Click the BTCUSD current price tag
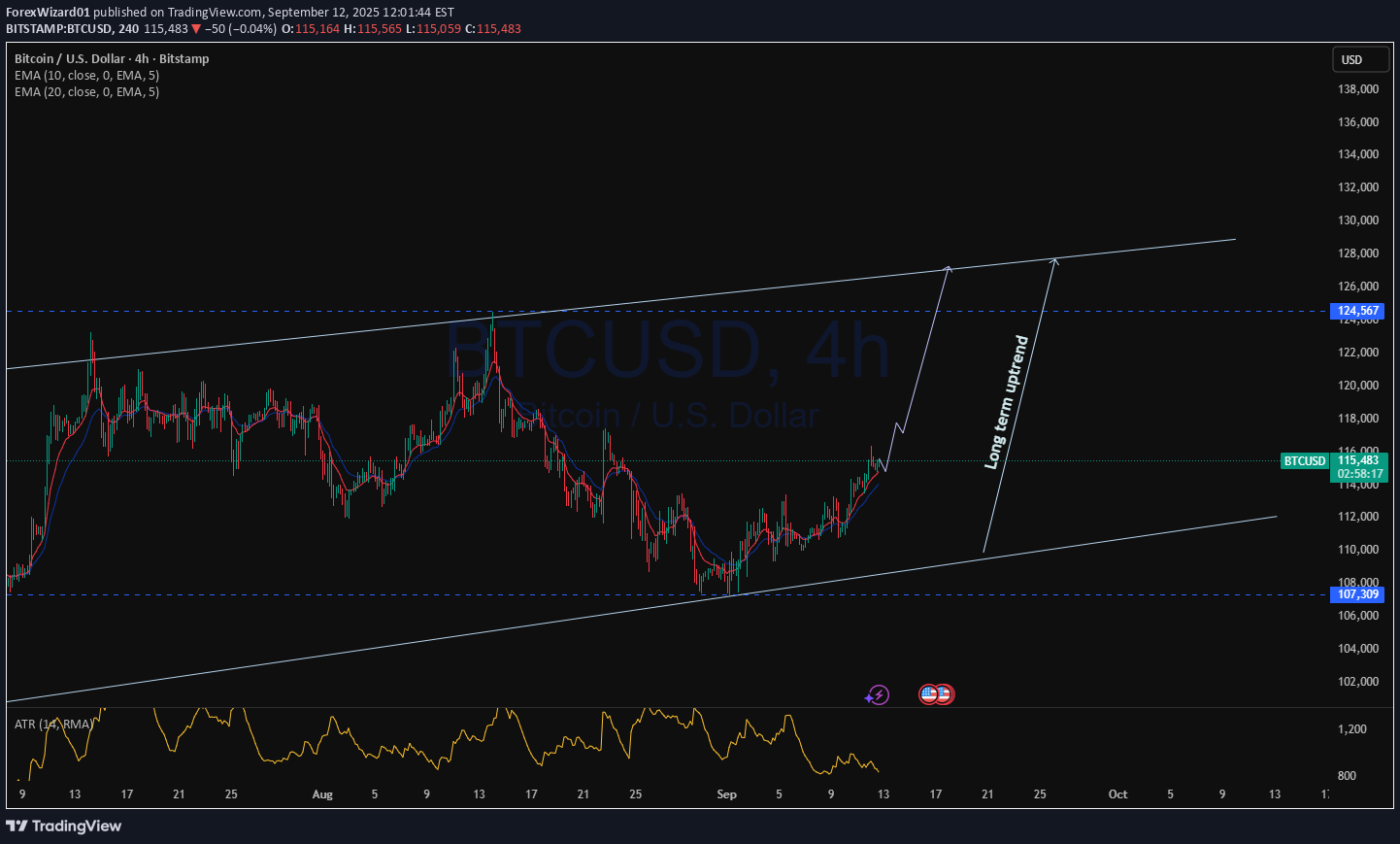The image size is (1400, 844). tap(1304, 461)
